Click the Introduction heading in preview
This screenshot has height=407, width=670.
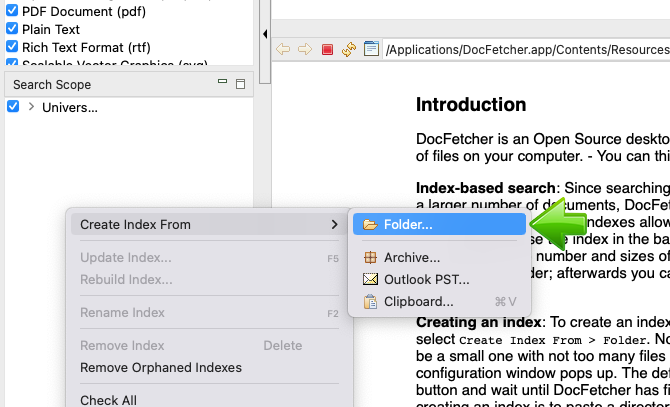471,105
